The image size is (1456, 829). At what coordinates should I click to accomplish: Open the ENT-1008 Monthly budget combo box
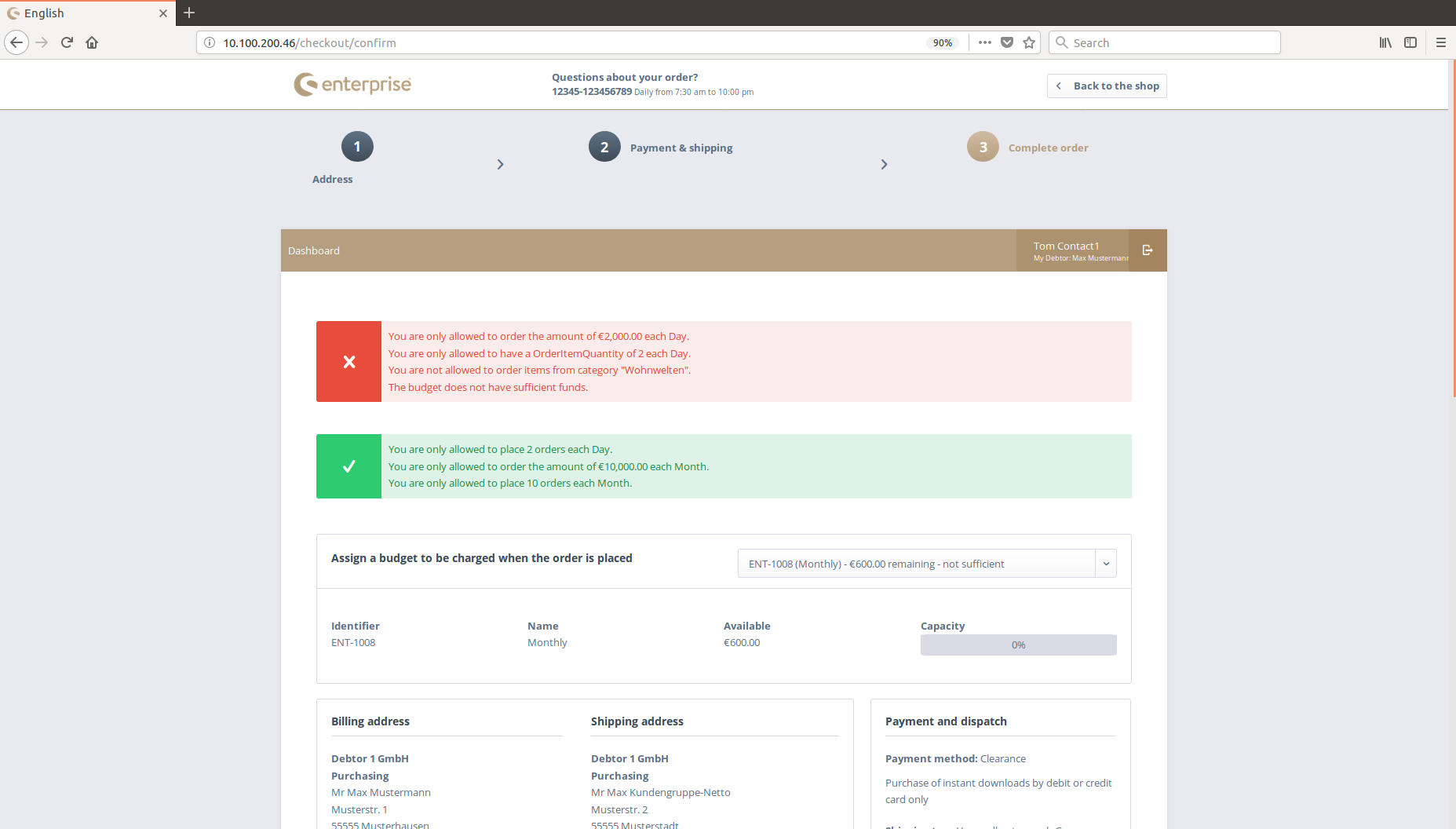pyautogui.click(x=915, y=564)
